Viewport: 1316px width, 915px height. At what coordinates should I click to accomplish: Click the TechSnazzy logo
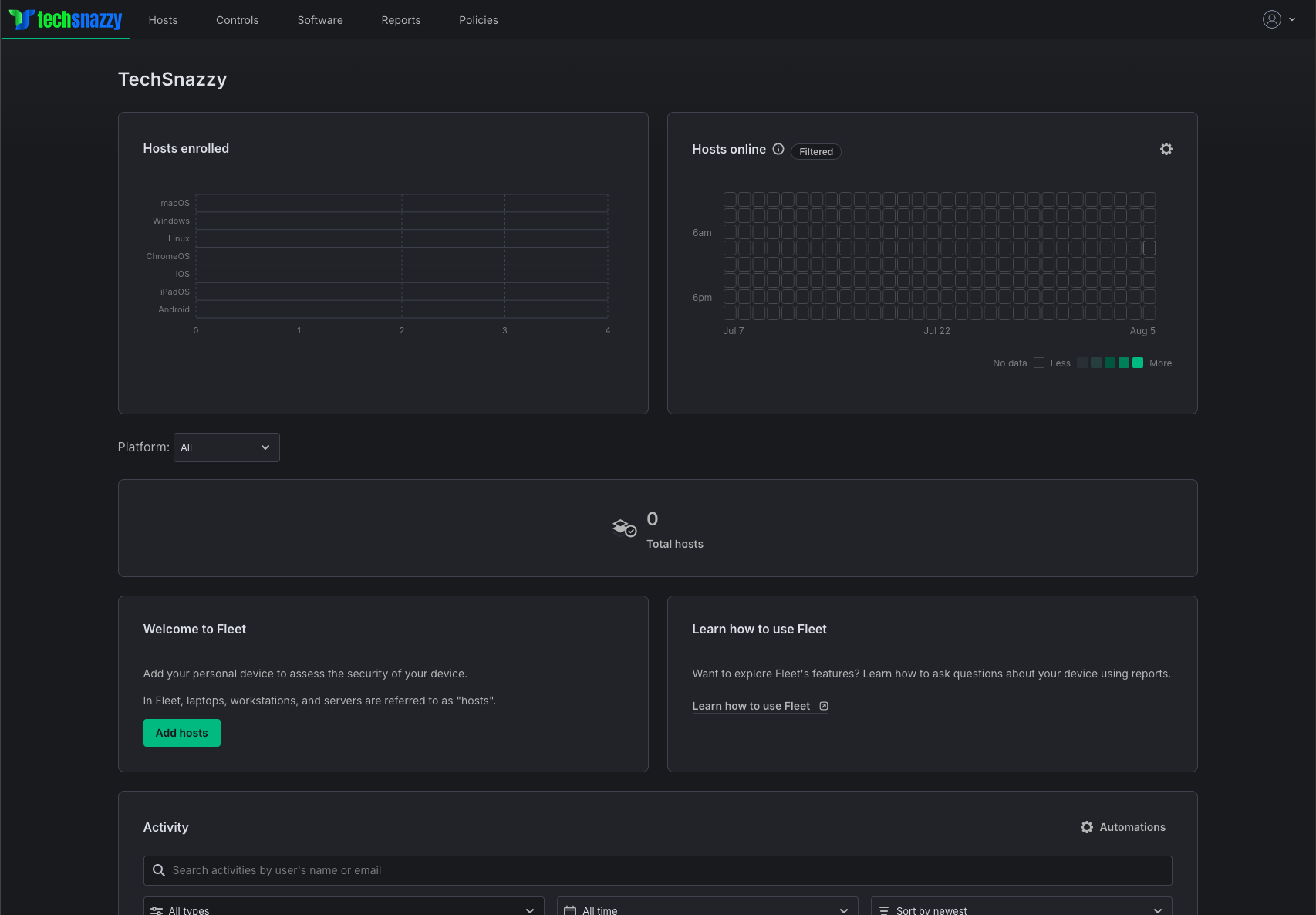[x=66, y=19]
